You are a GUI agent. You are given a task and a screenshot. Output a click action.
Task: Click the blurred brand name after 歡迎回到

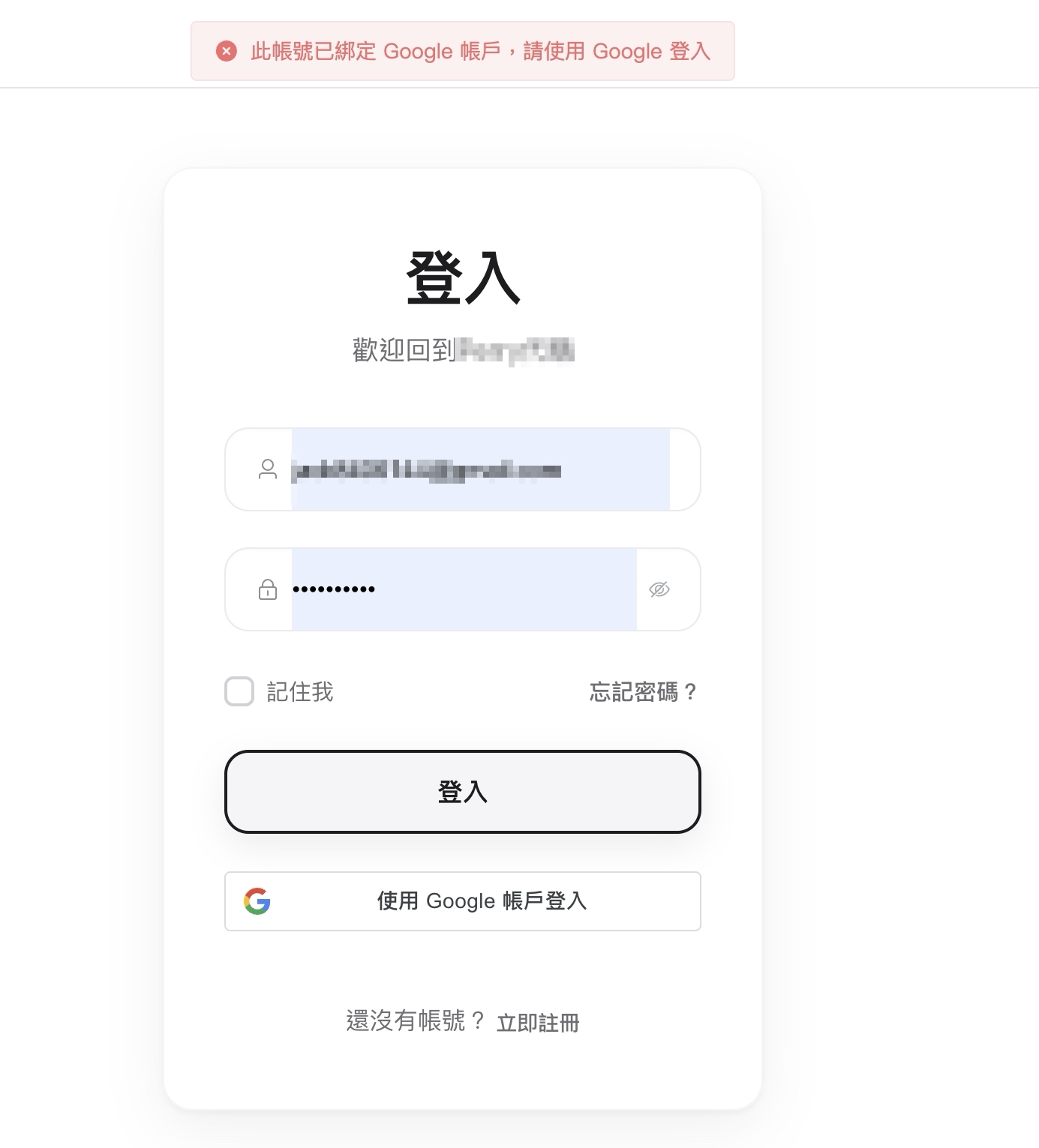[515, 350]
